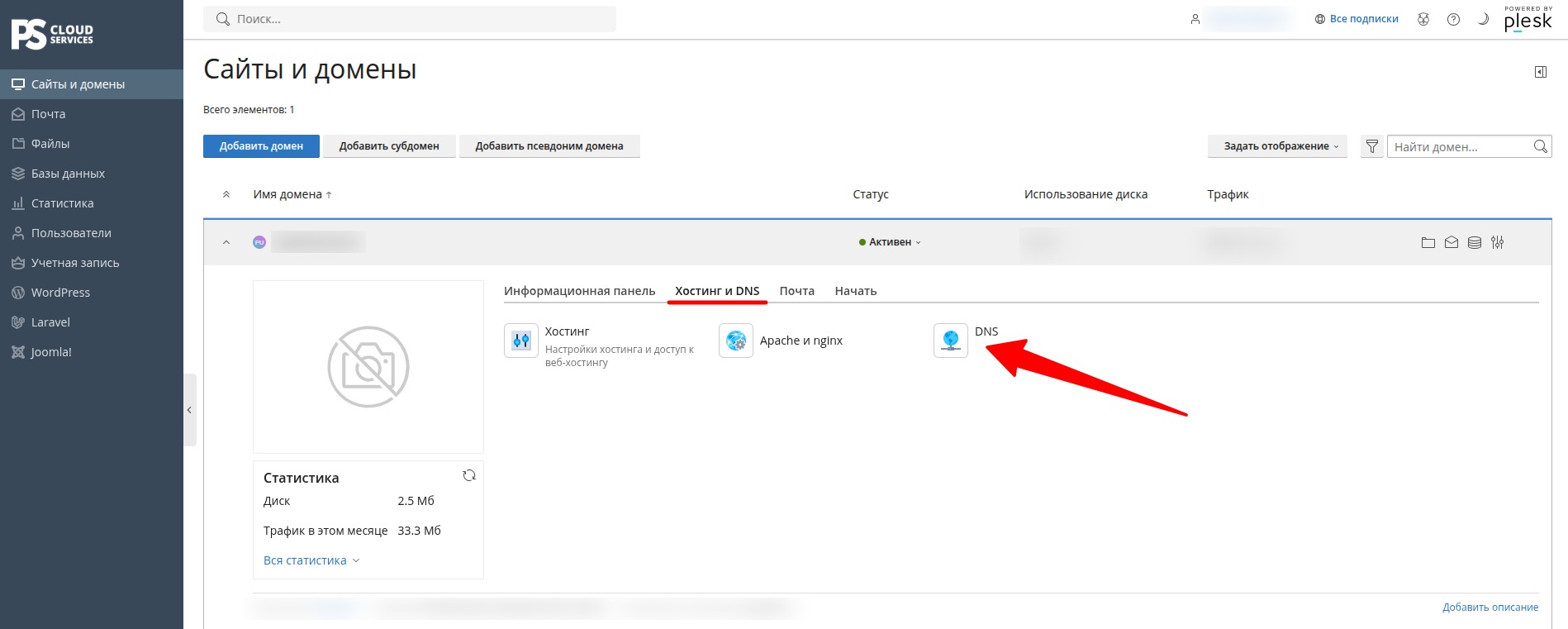Open the domain's hosting settings sliders icon
Image resolution: width=1568 pixels, height=629 pixels.
pyautogui.click(x=1498, y=242)
